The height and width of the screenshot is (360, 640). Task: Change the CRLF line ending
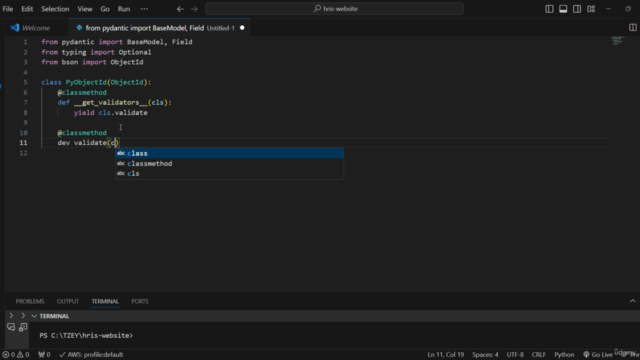[x=539, y=355]
